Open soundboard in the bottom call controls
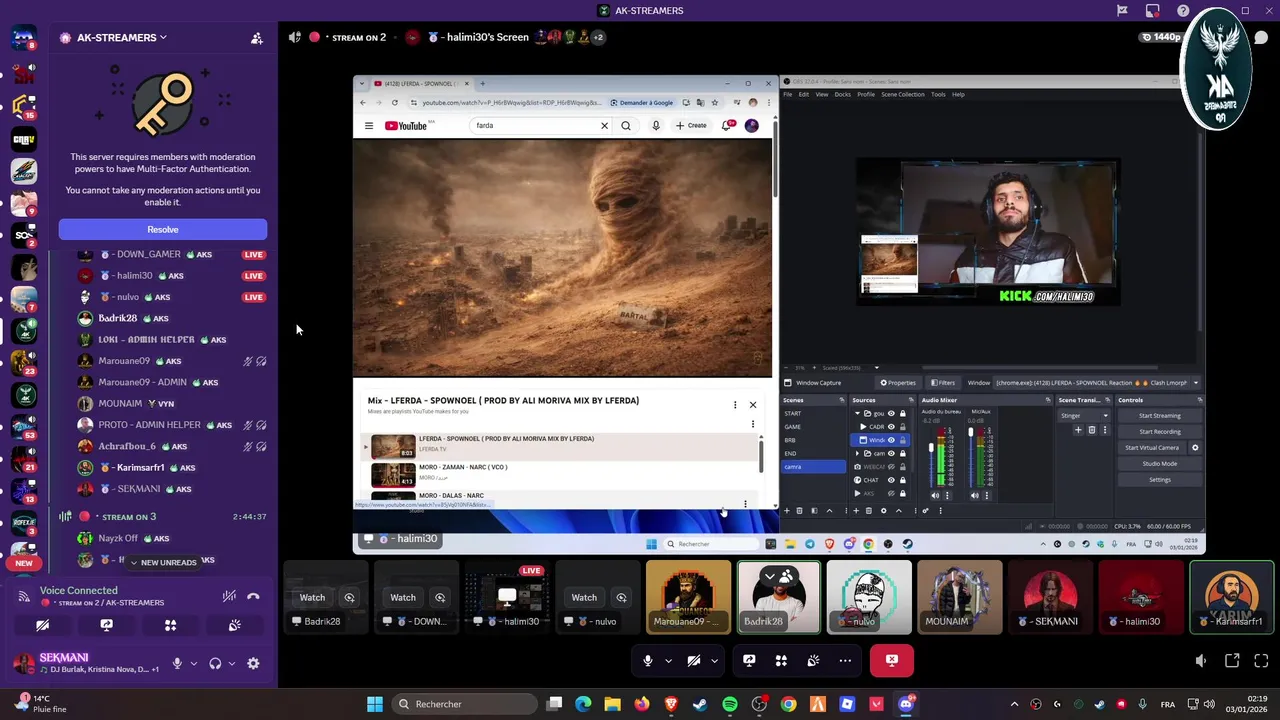Viewport: 1280px width, 720px height. [813, 660]
